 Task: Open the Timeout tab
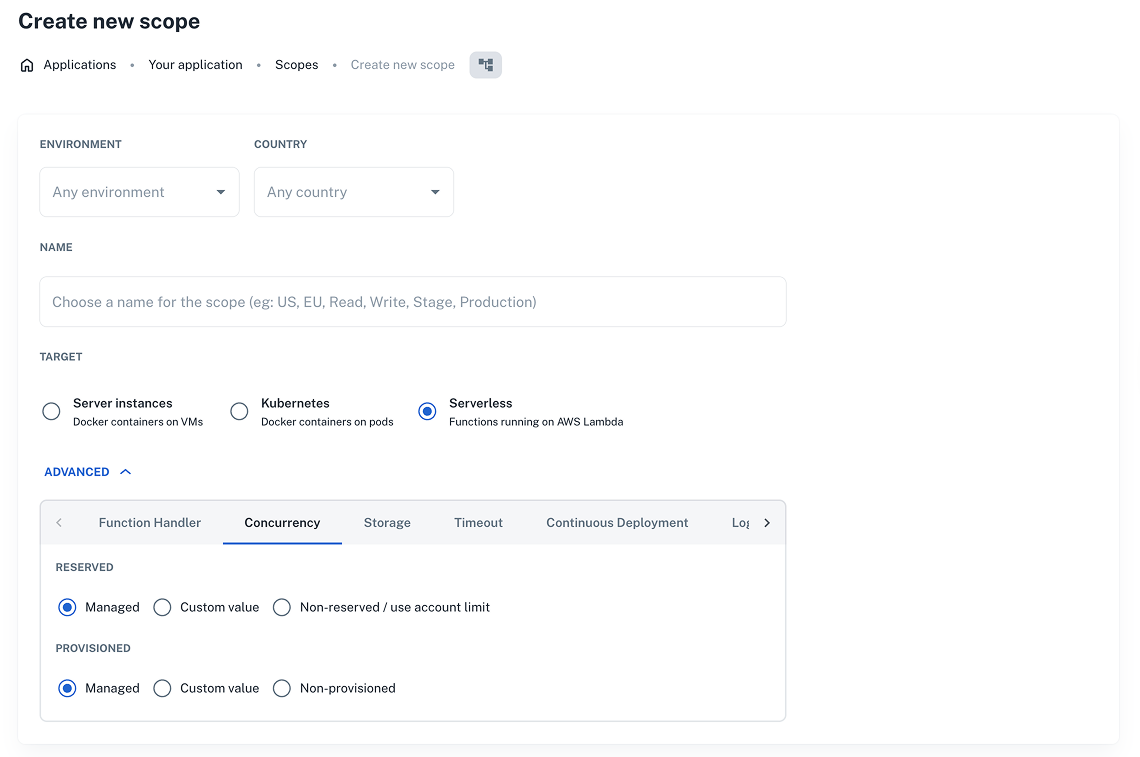(478, 523)
